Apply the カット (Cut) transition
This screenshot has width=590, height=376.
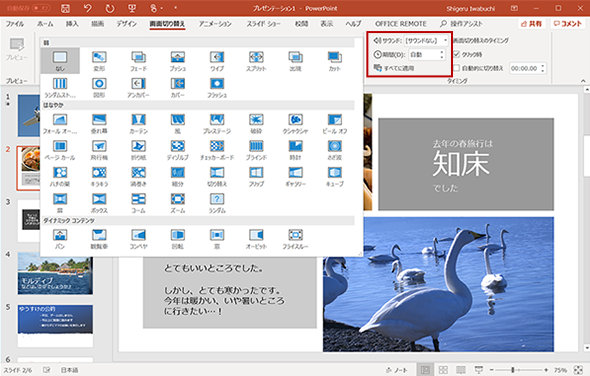(x=335, y=61)
